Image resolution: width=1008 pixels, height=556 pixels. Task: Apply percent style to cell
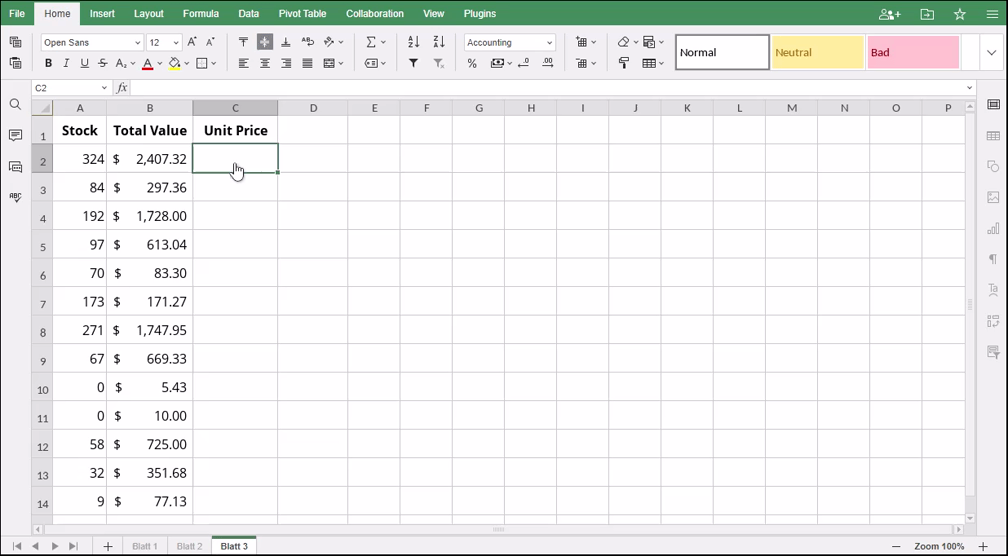(472, 63)
